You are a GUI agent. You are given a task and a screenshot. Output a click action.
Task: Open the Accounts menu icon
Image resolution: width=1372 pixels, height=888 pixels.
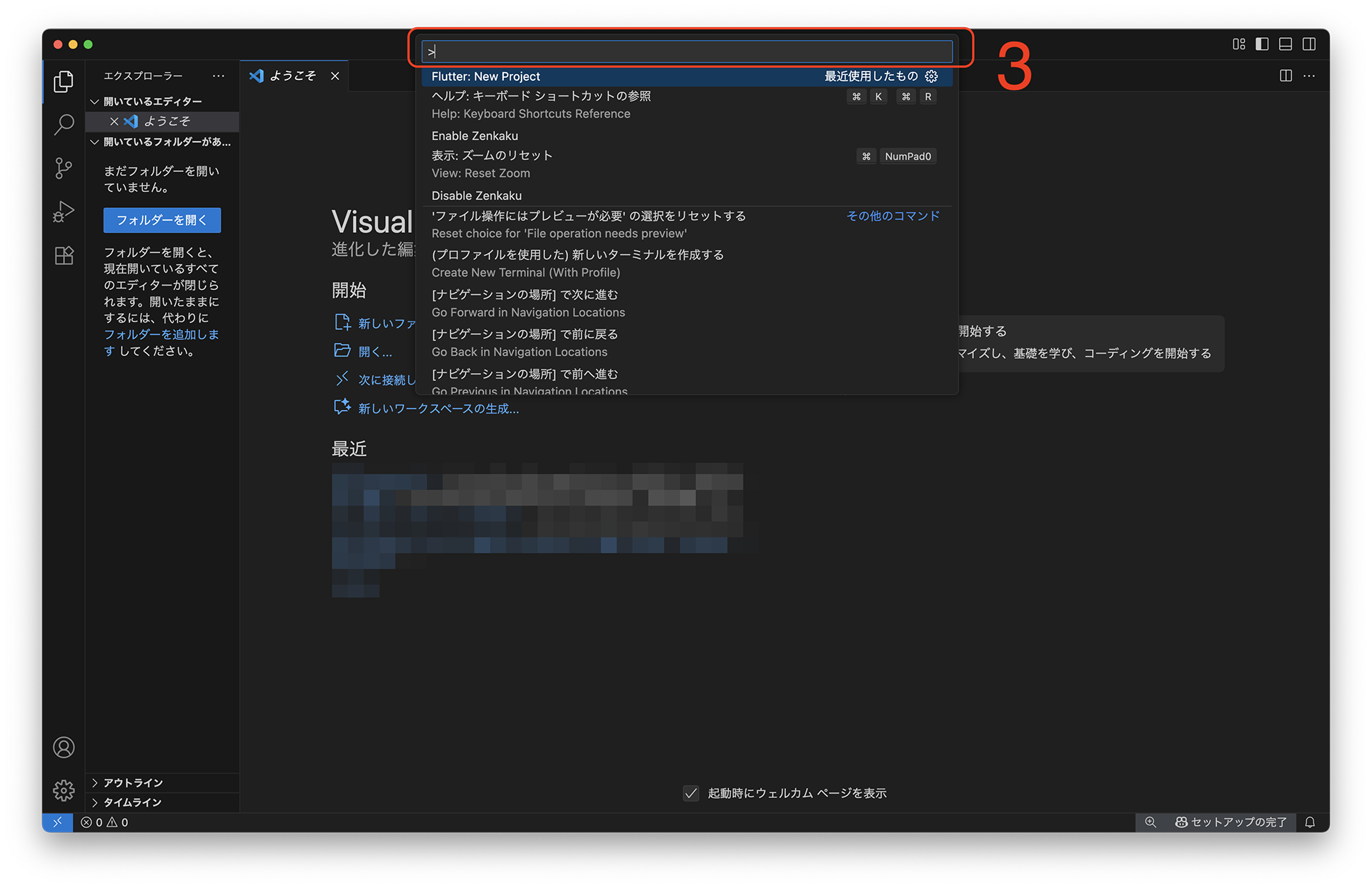(64, 747)
